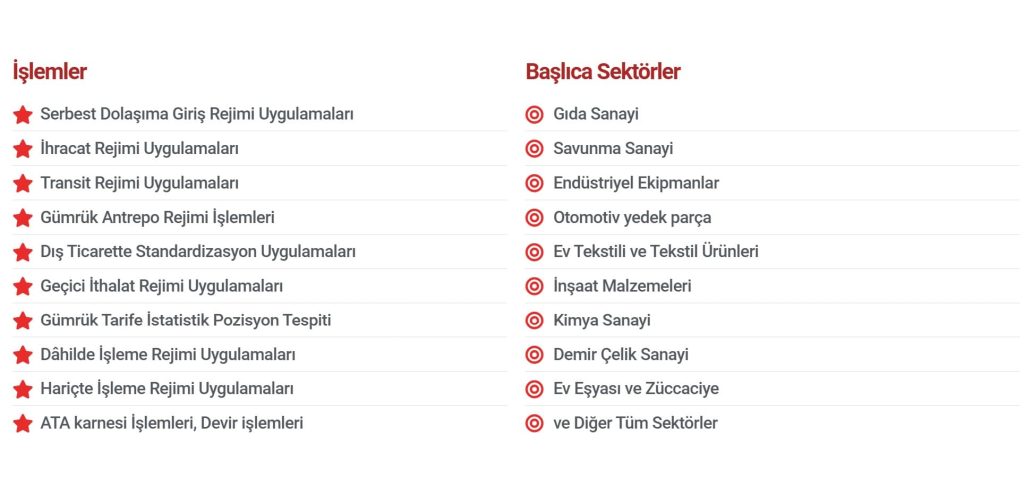The height and width of the screenshot is (486, 1024).
Task: Click the İşlemler section heading
Action: pos(50,71)
